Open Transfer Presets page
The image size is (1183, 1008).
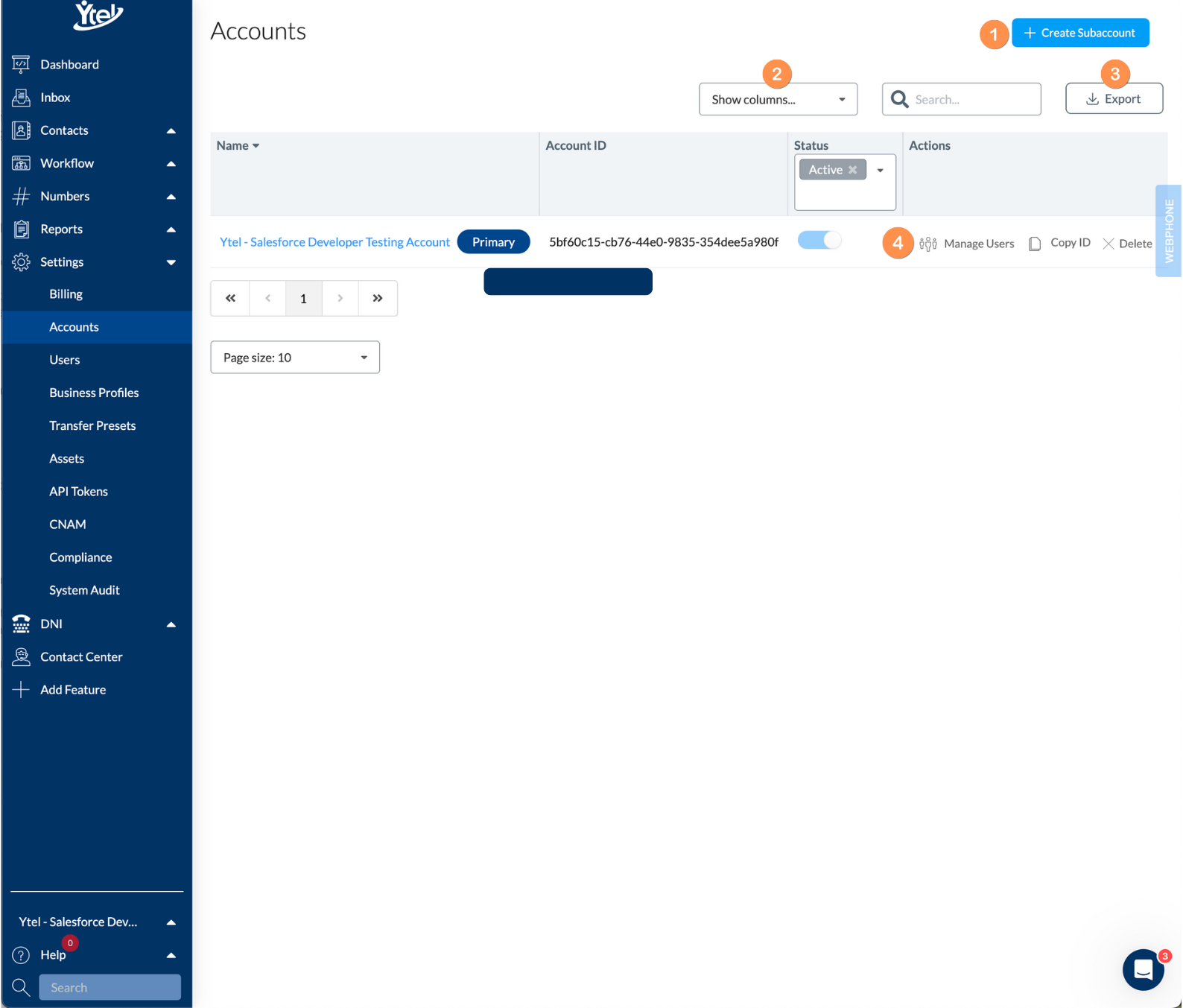coord(92,425)
